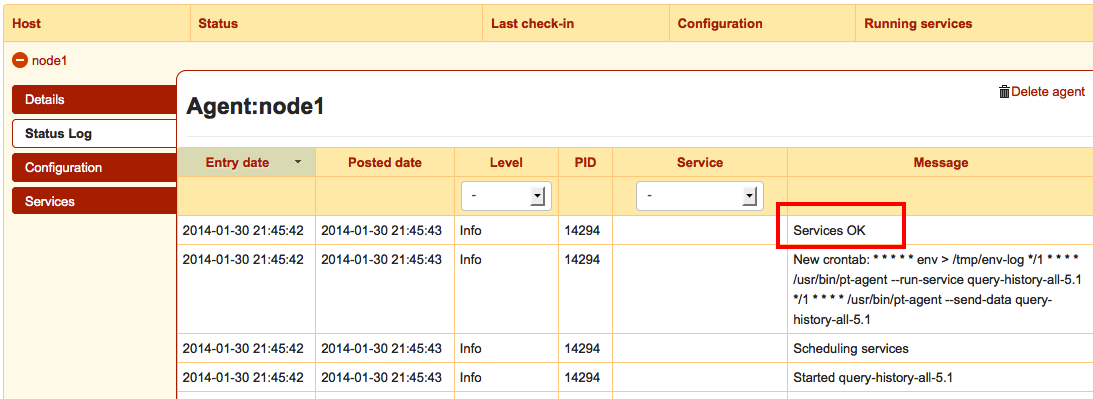Click the Last check-in column header
The width and height of the screenshot is (1093, 399).
(x=576, y=23)
